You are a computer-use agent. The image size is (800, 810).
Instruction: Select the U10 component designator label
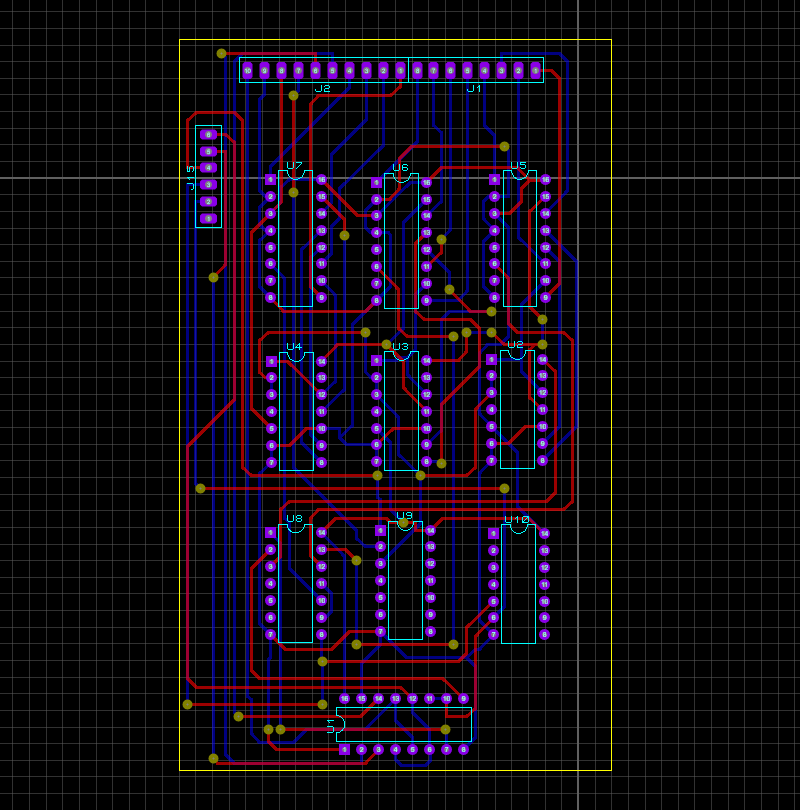point(516,519)
